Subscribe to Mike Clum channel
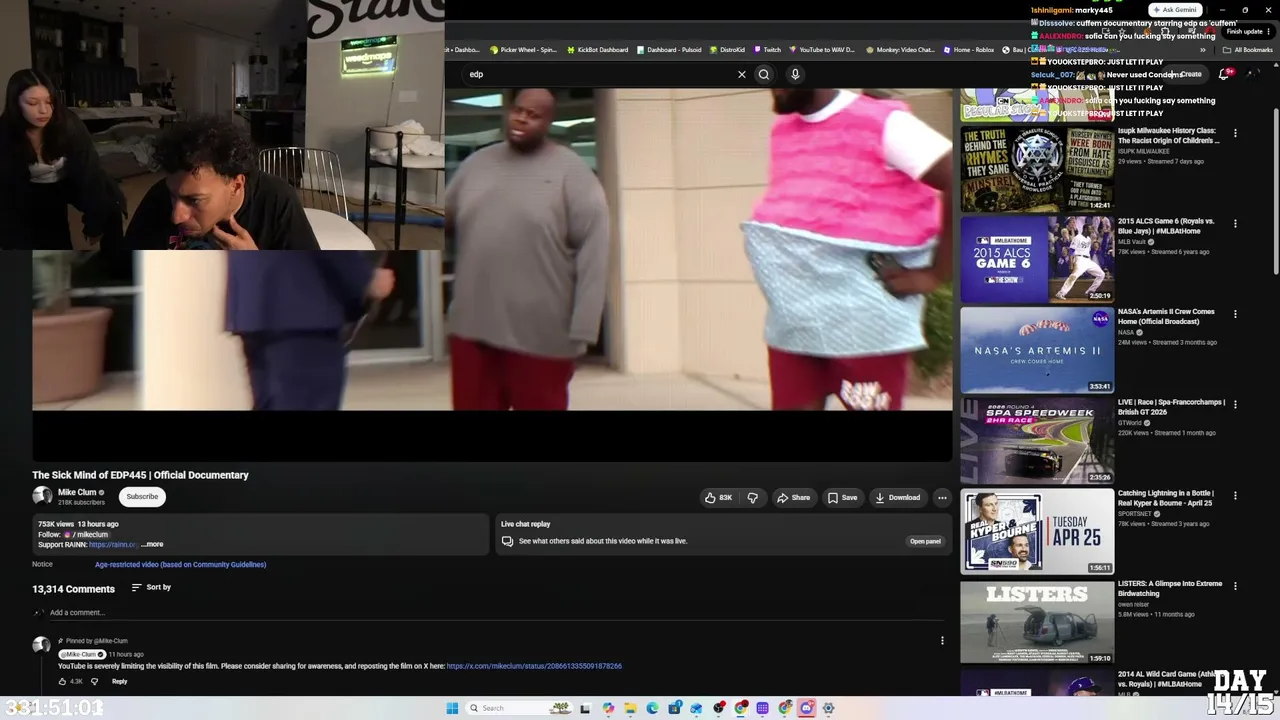Image resolution: width=1280 pixels, height=720 pixels. coord(142,496)
